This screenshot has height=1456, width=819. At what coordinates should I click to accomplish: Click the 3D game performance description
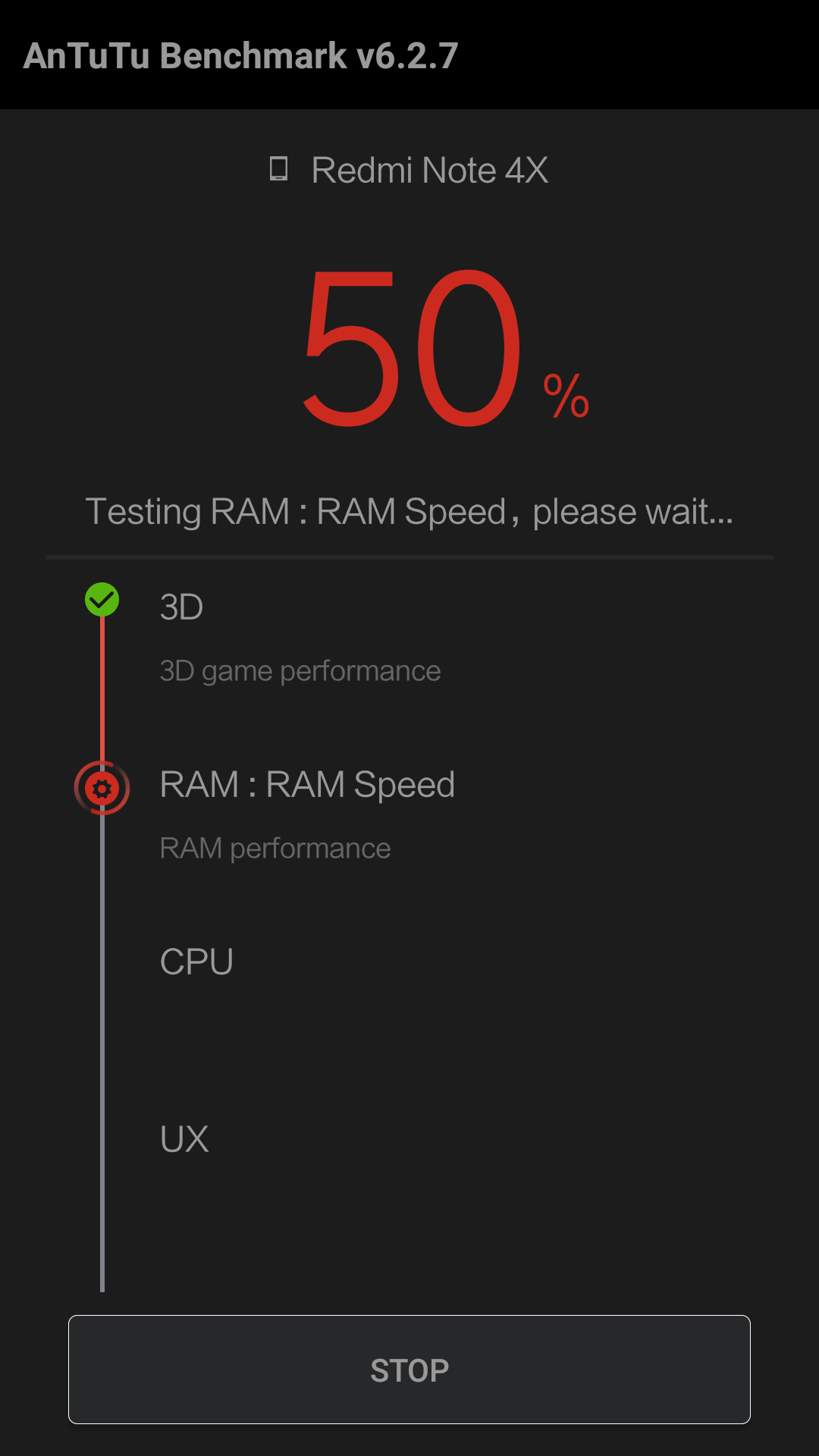300,672
